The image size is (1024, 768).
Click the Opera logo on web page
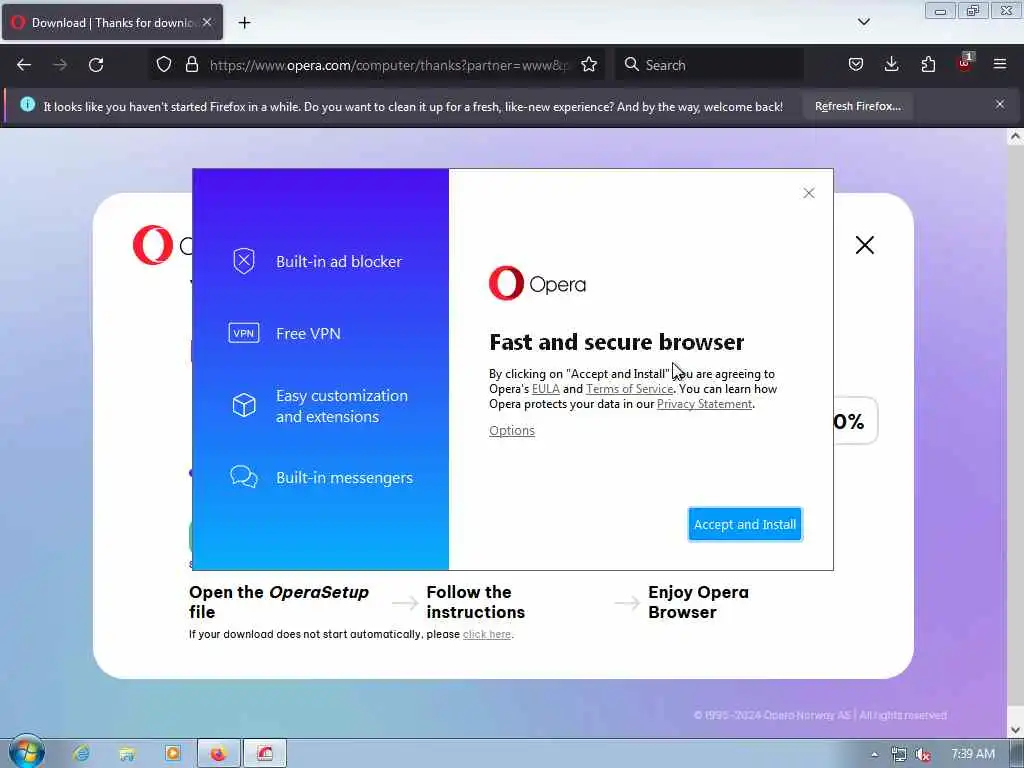[153, 245]
